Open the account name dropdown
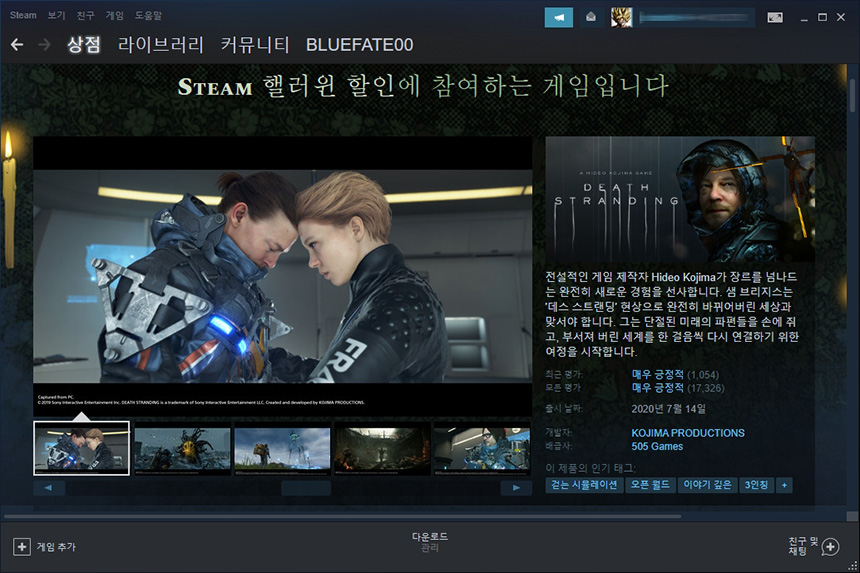Screen dimensions: 860x573 (x=694, y=18)
